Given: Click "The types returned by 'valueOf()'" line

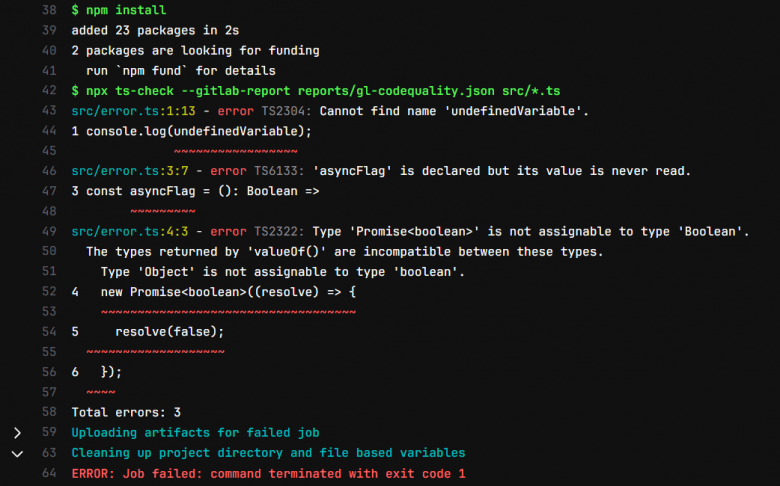Looking at the screenshot, I should (344, 252).
